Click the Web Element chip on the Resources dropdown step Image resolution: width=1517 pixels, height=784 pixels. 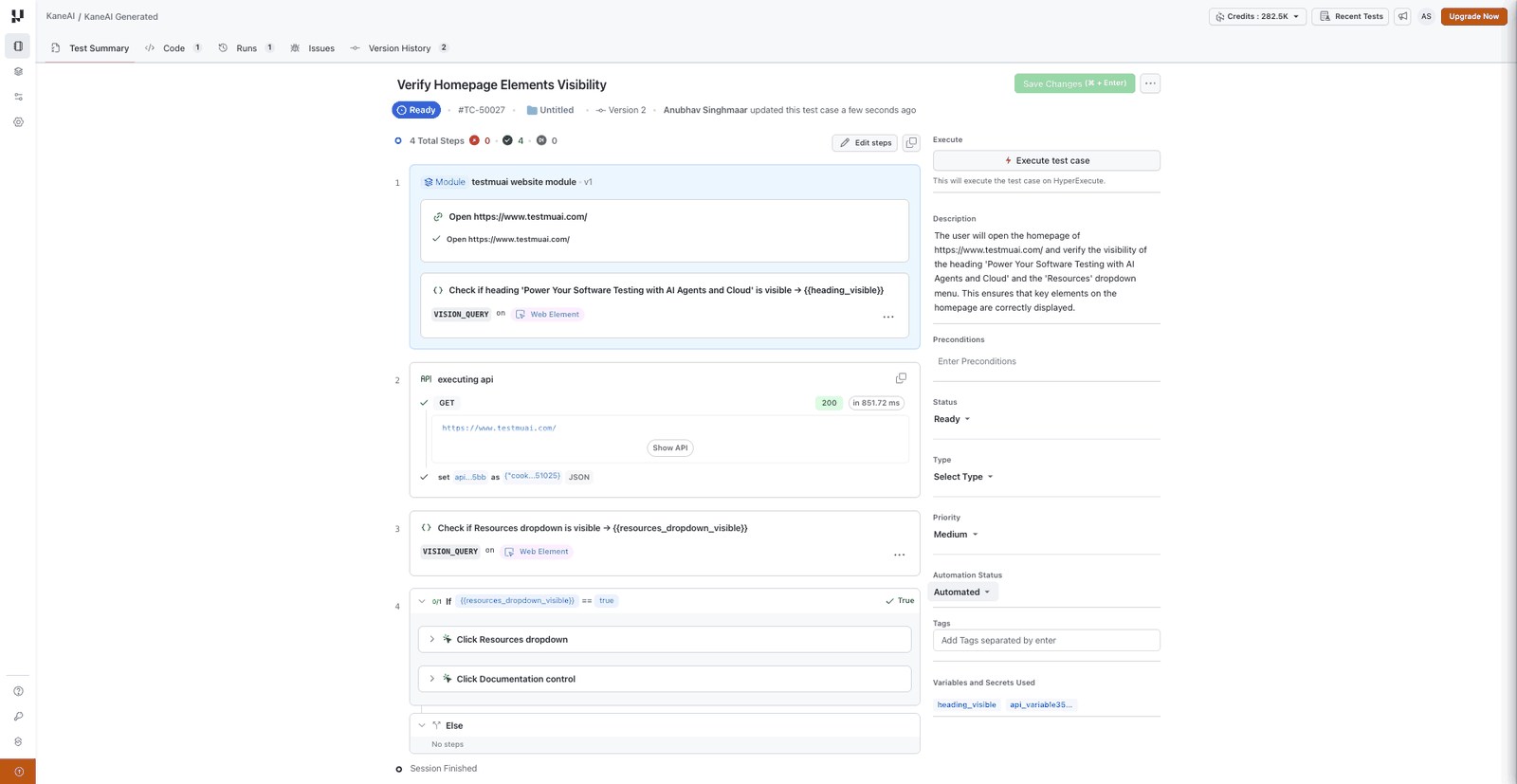pyautogui.click(x=537, y=552)
